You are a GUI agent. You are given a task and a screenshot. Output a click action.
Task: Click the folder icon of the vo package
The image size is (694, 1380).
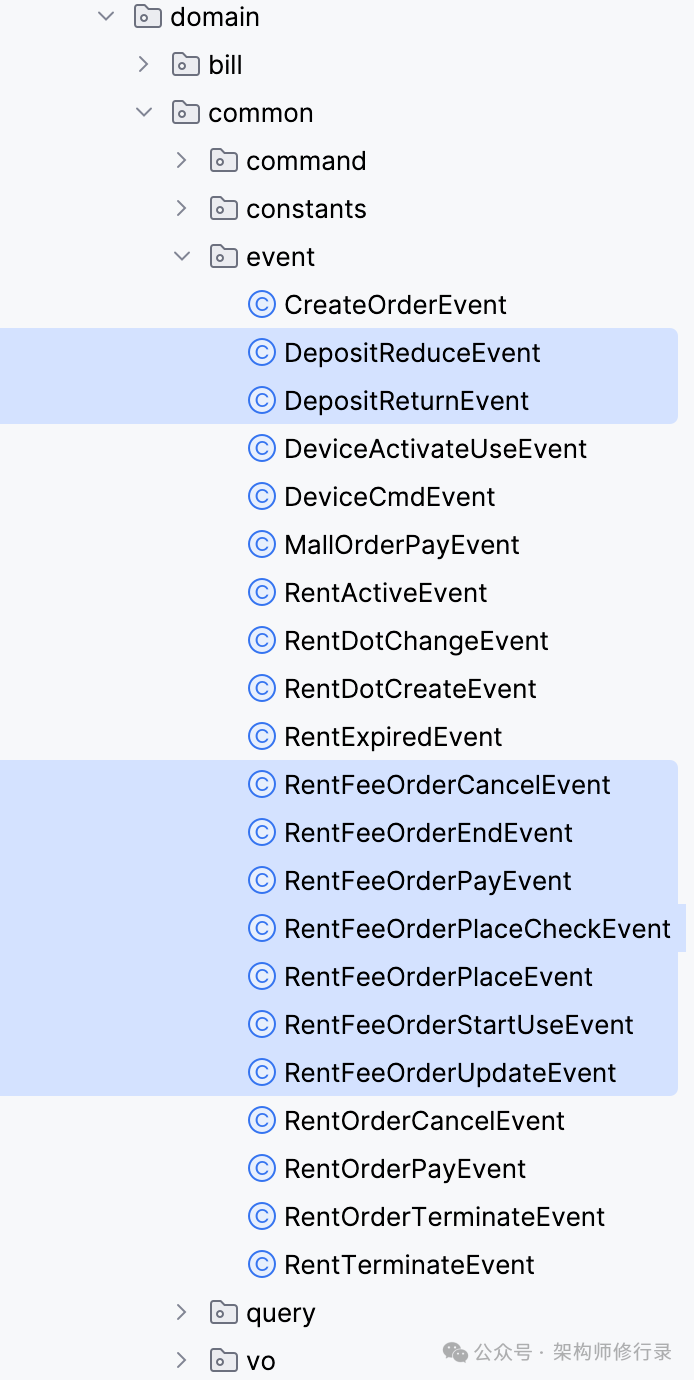[223, 1361]
